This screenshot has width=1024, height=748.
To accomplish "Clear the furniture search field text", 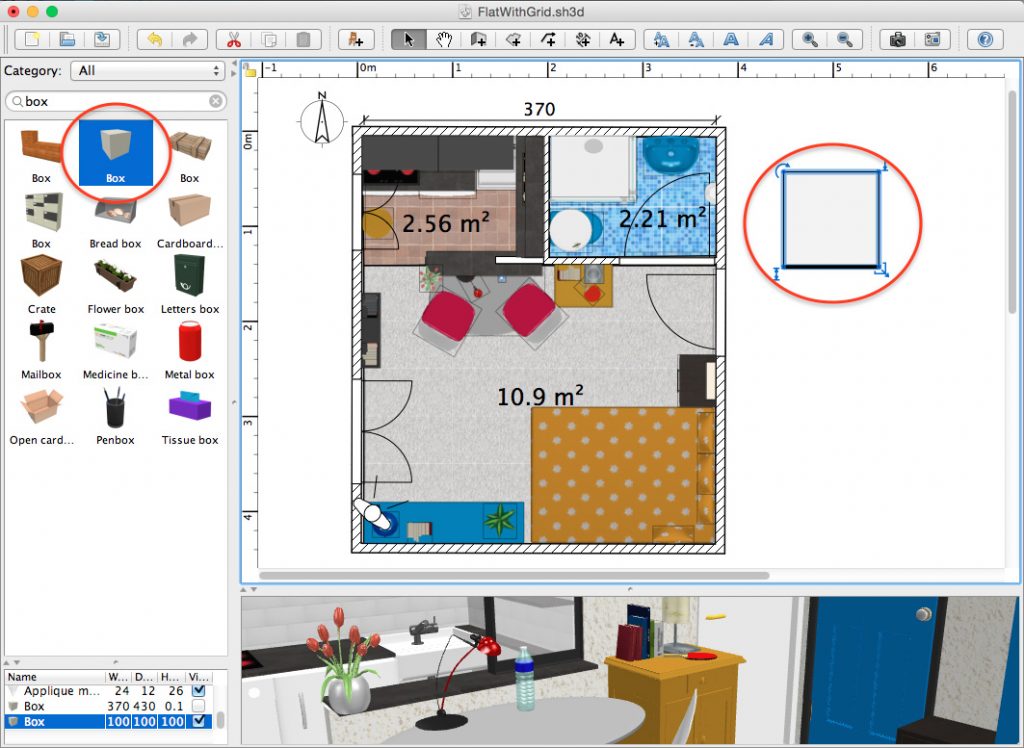I will coord(215,101).
